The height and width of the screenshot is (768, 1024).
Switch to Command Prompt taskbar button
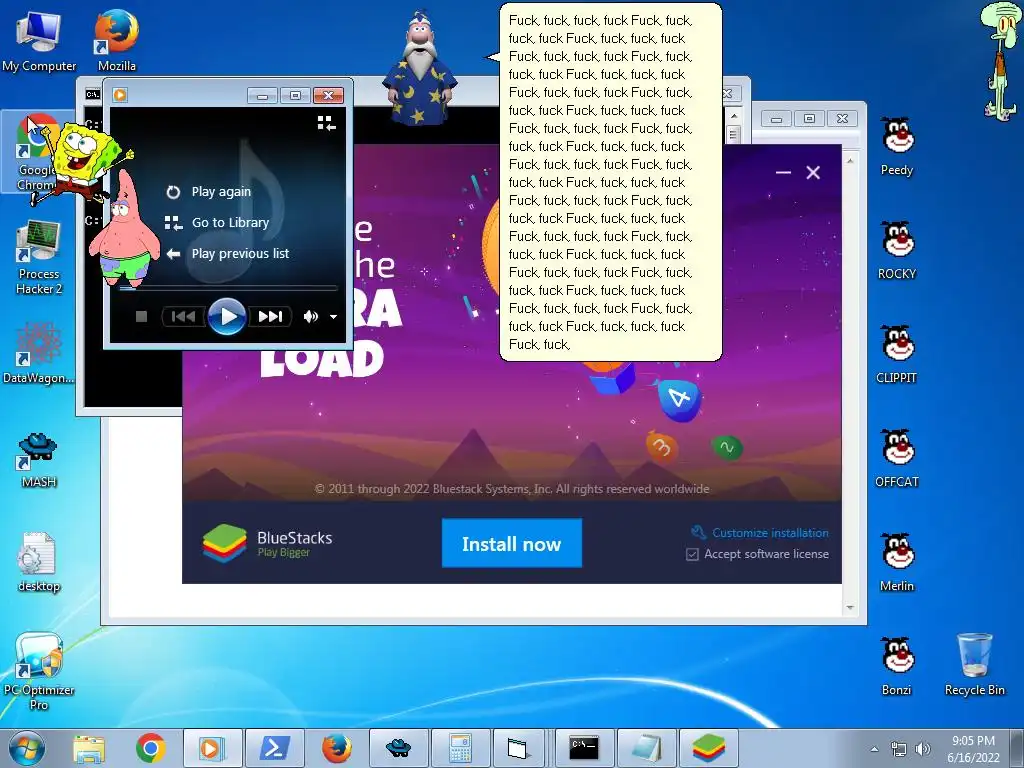tap(584, 748)
